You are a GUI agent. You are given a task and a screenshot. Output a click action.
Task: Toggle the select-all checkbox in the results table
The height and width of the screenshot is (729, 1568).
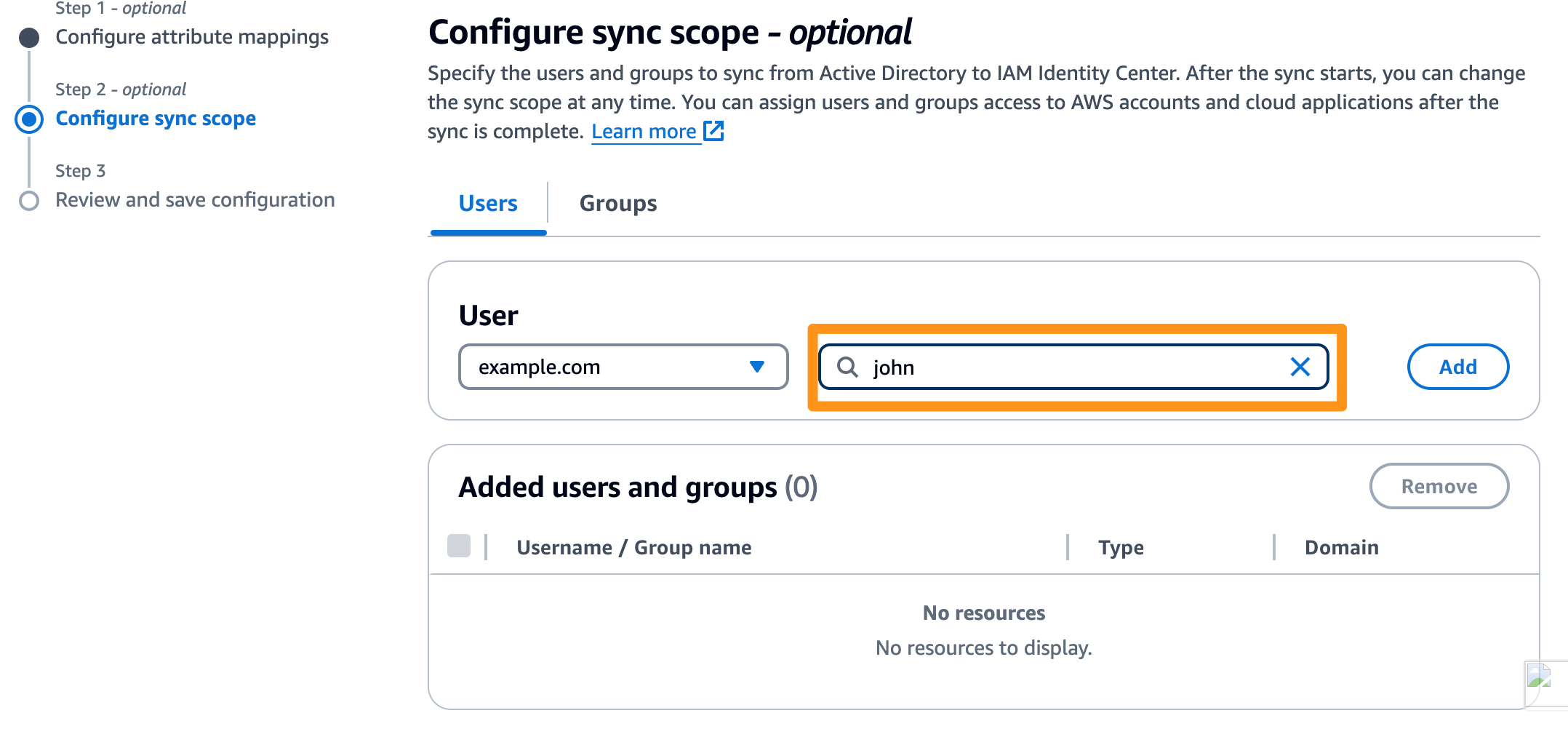click(x=459, y=546)
